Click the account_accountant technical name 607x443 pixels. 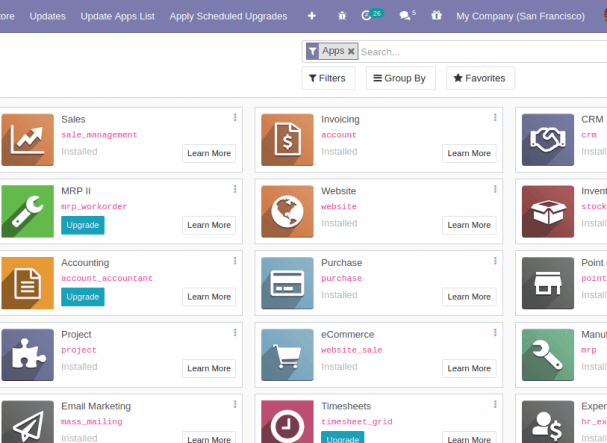[x=107, y=278]
